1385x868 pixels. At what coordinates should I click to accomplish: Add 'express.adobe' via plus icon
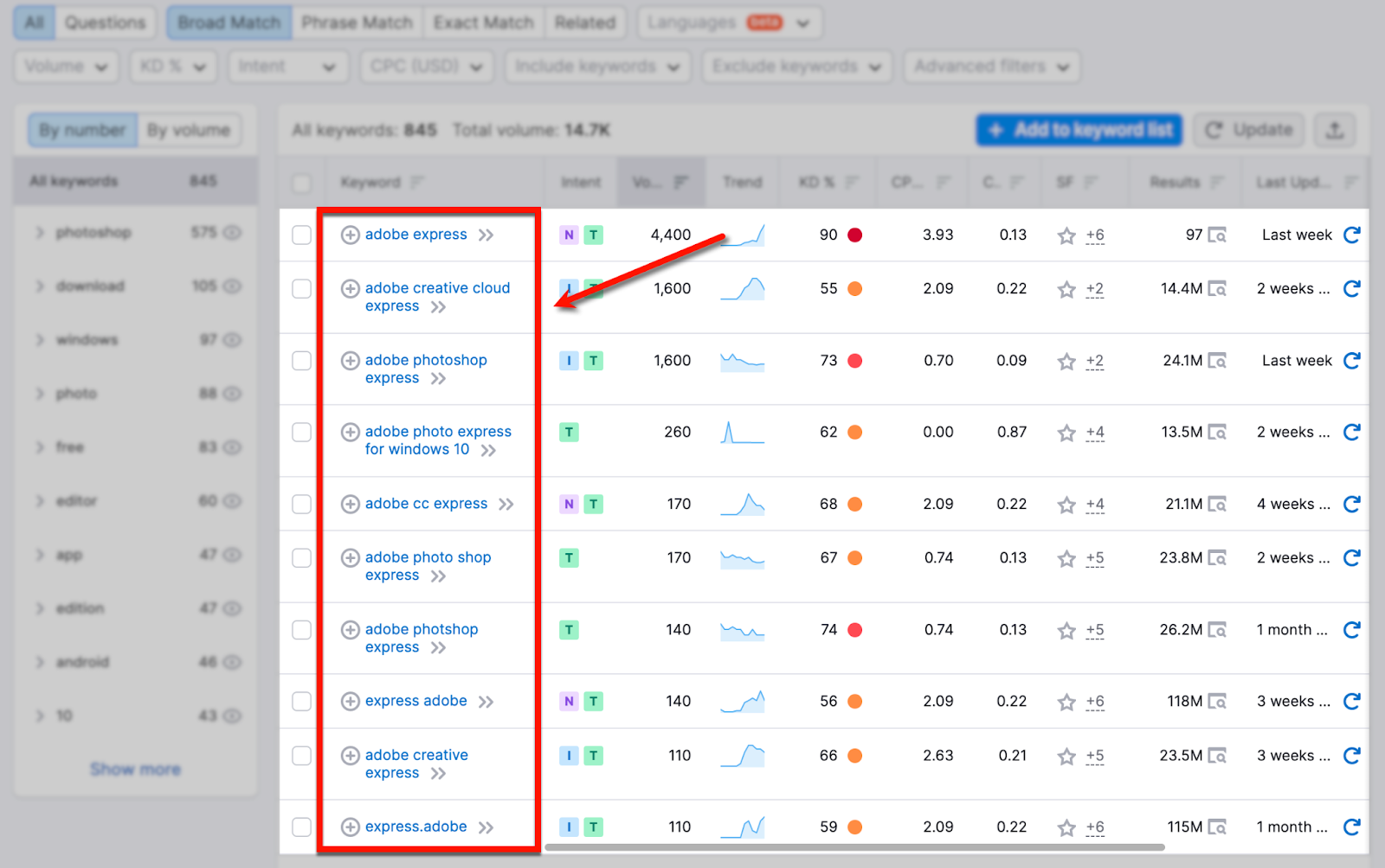pos(350,826)
